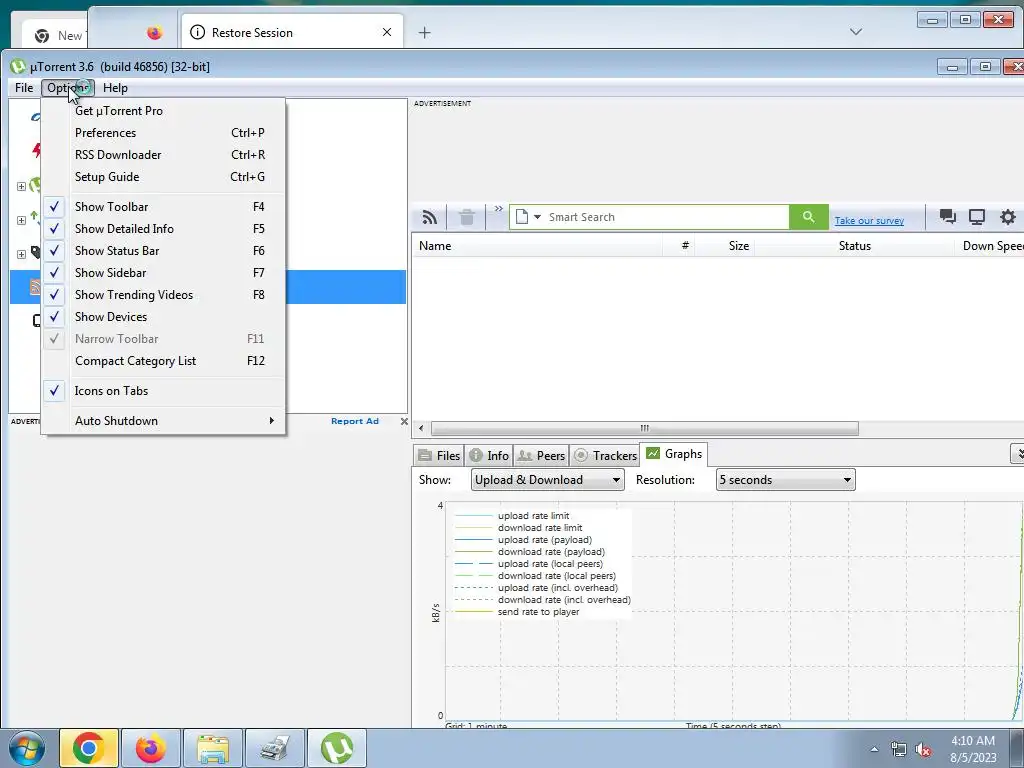1024x768 pixels.
Task: Expand the first sidebar tree node
Action: click(x=22, y=187)
